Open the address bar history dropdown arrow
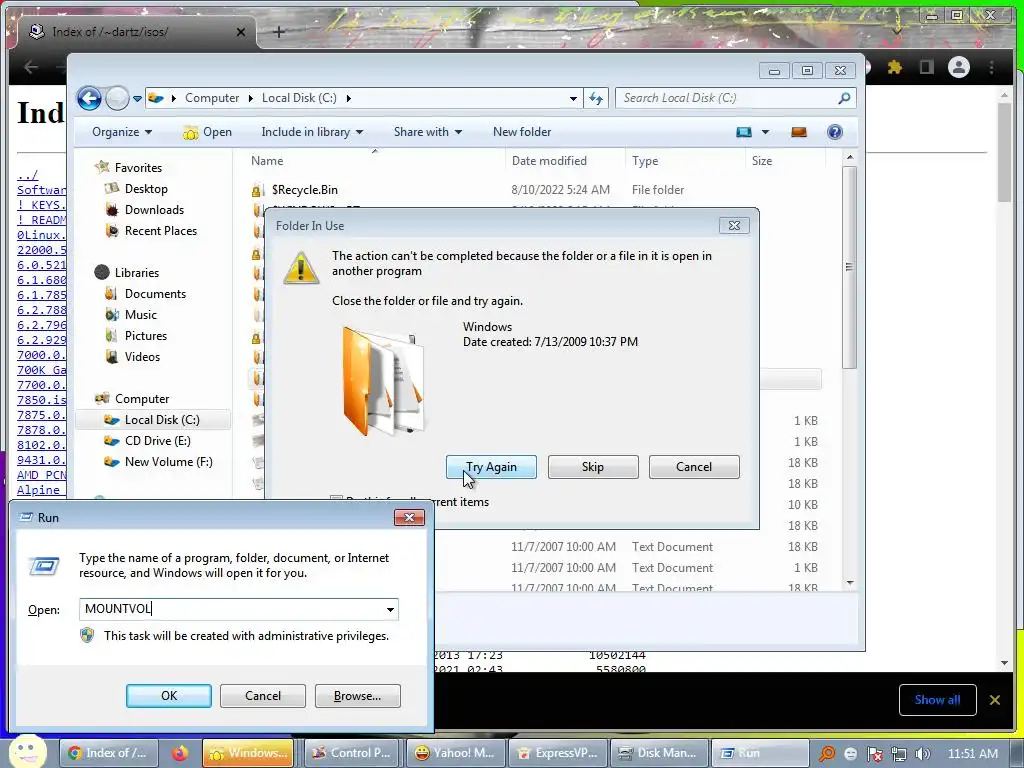The width and height of the screenshot is (1024, 768). (573, 99)
